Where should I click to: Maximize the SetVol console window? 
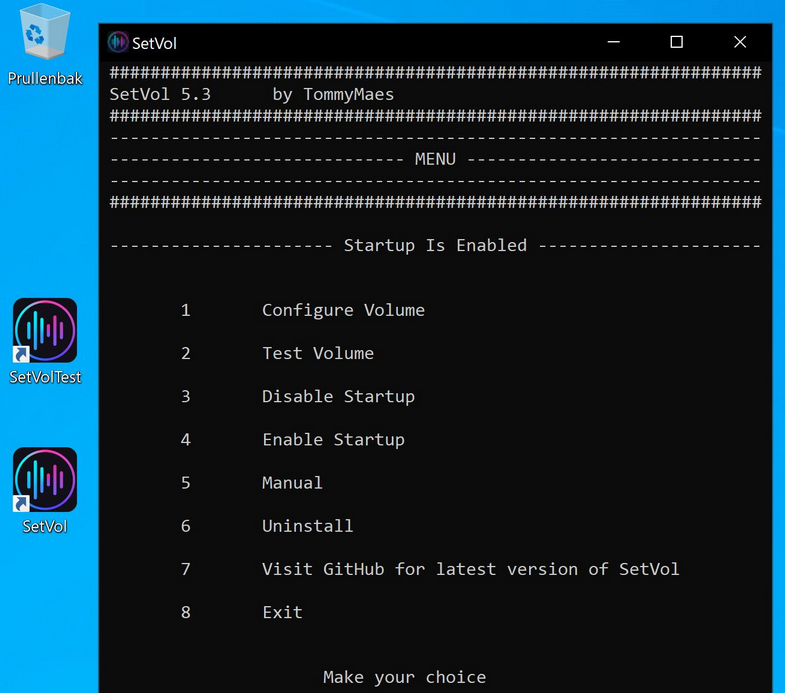pyautogui.click(x=676, y=43)
